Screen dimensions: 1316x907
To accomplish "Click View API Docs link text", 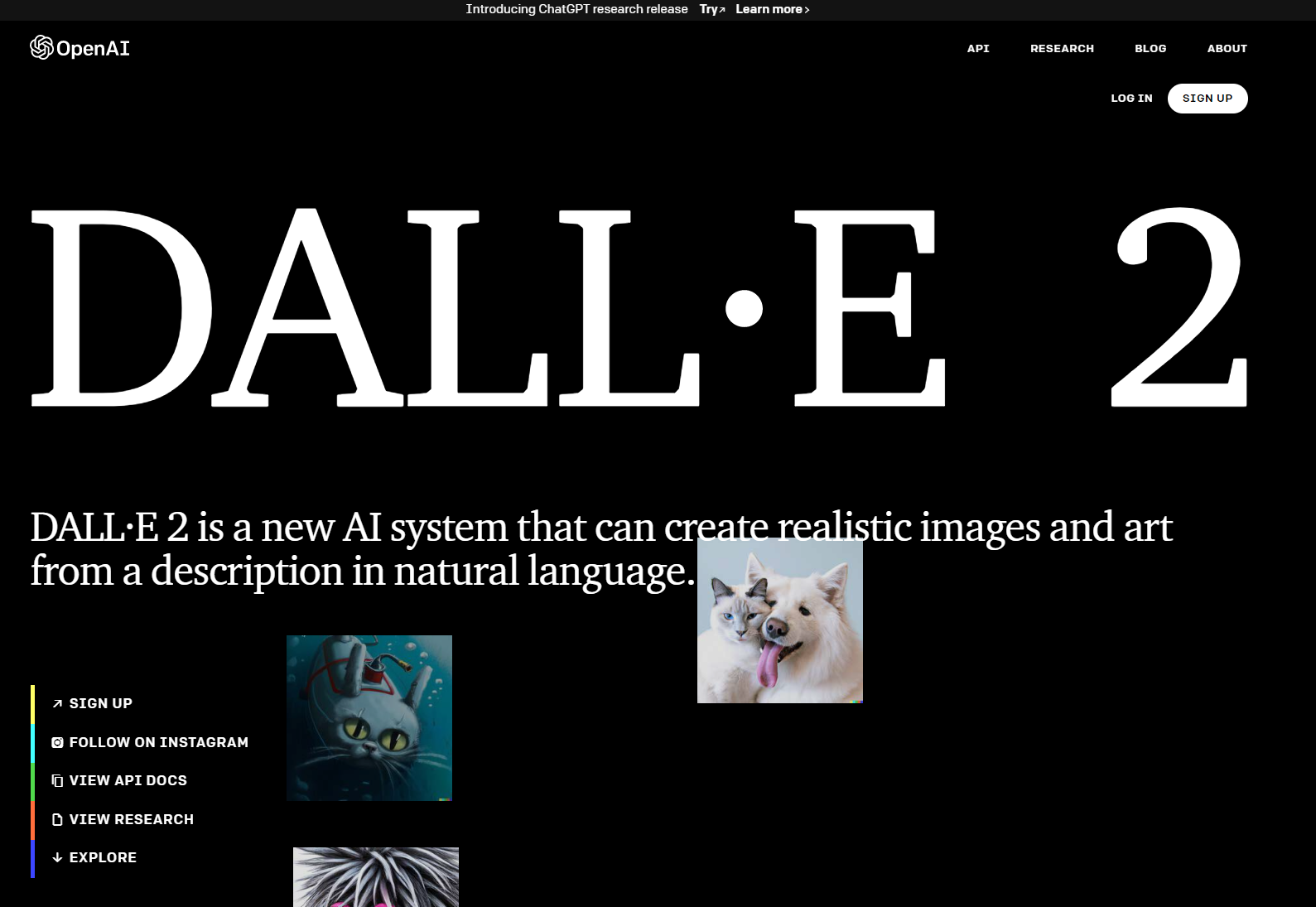I will (128, 780).
